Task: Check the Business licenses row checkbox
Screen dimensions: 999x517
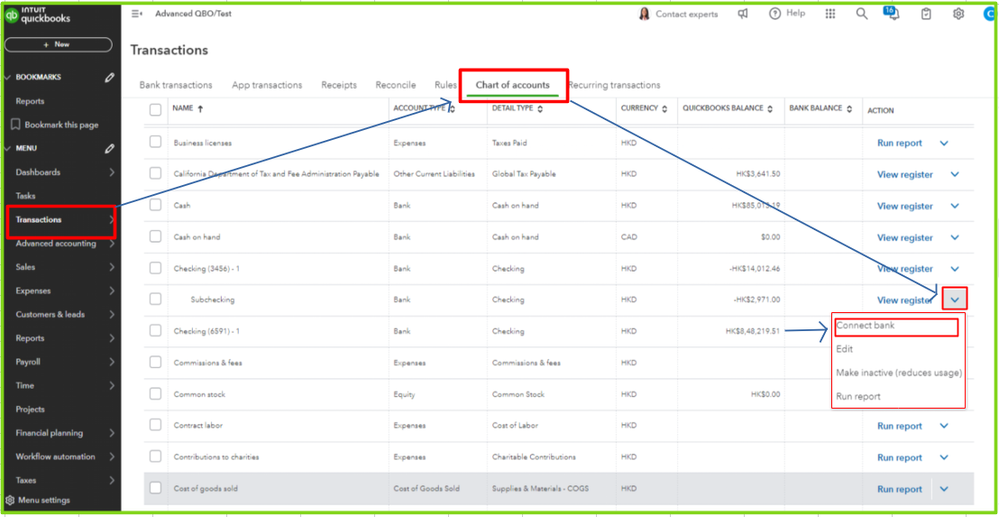Action: pyautogui.click(x=155, y=142)
